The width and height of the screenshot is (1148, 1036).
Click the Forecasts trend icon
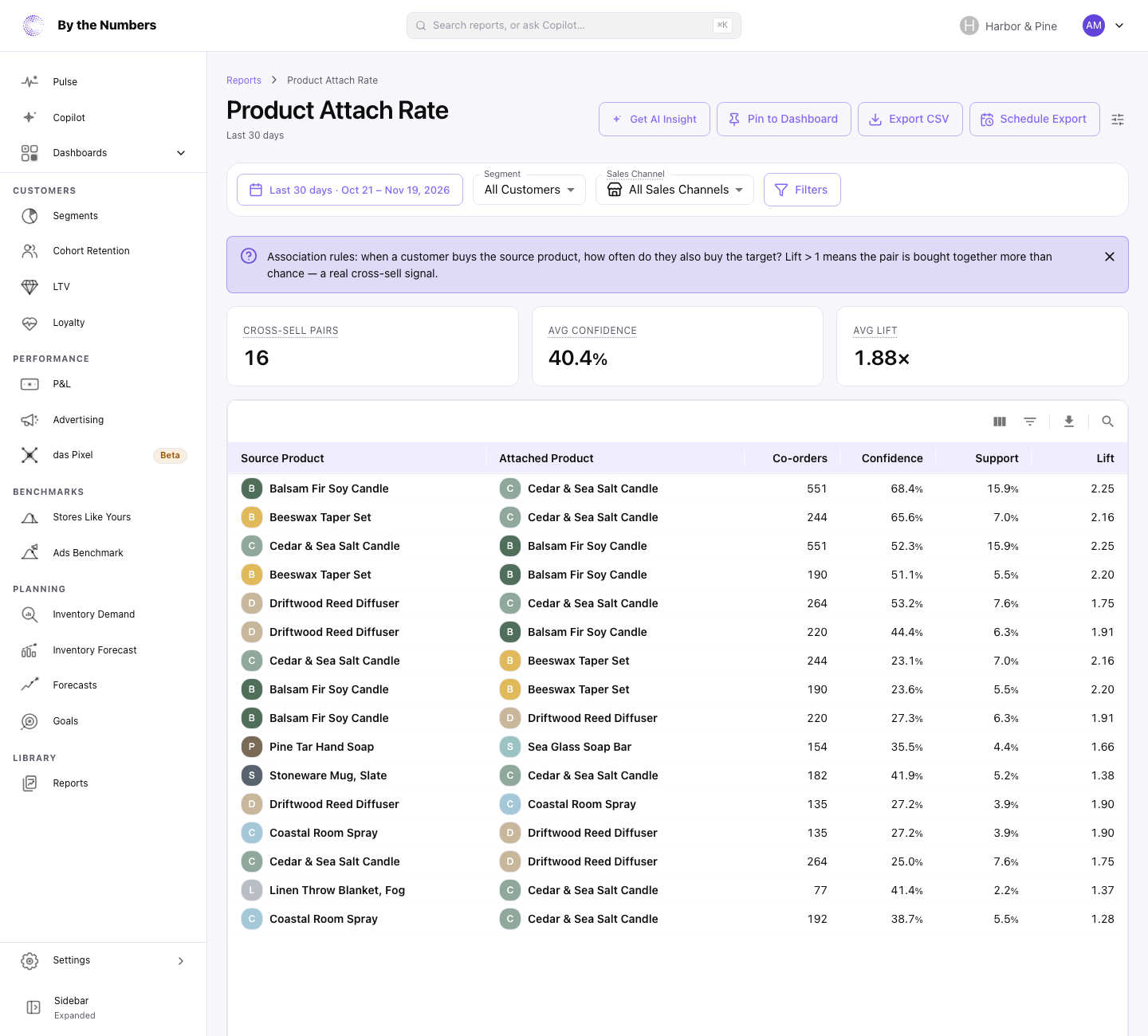[29, 685]
